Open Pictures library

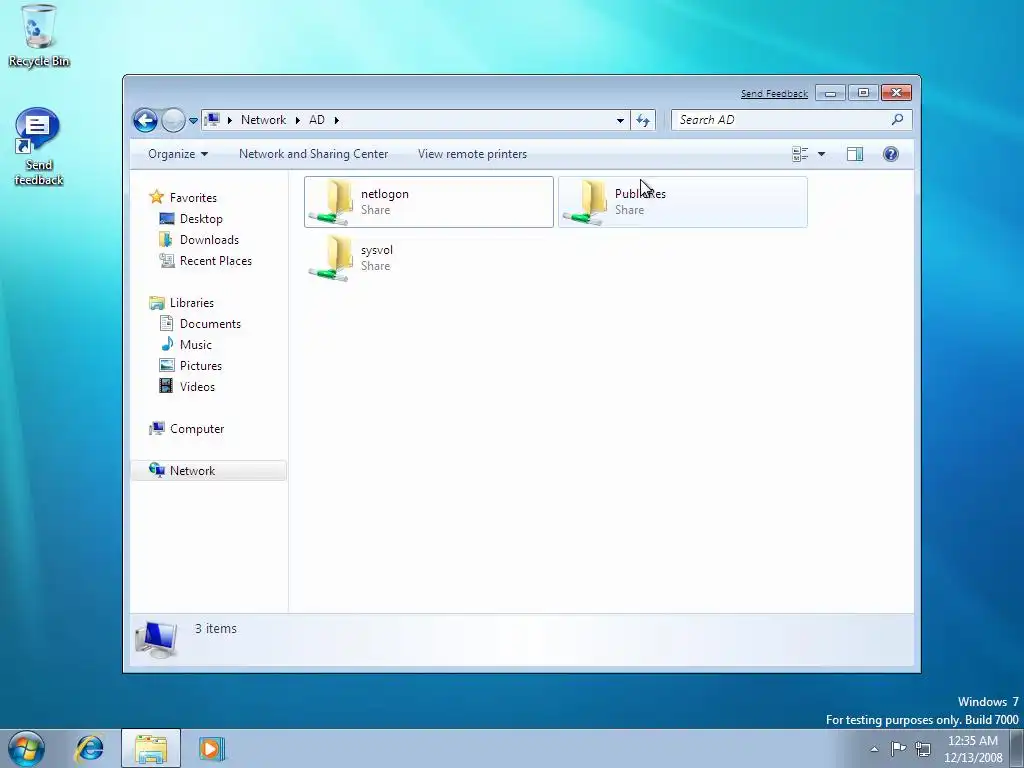[200, 366]
